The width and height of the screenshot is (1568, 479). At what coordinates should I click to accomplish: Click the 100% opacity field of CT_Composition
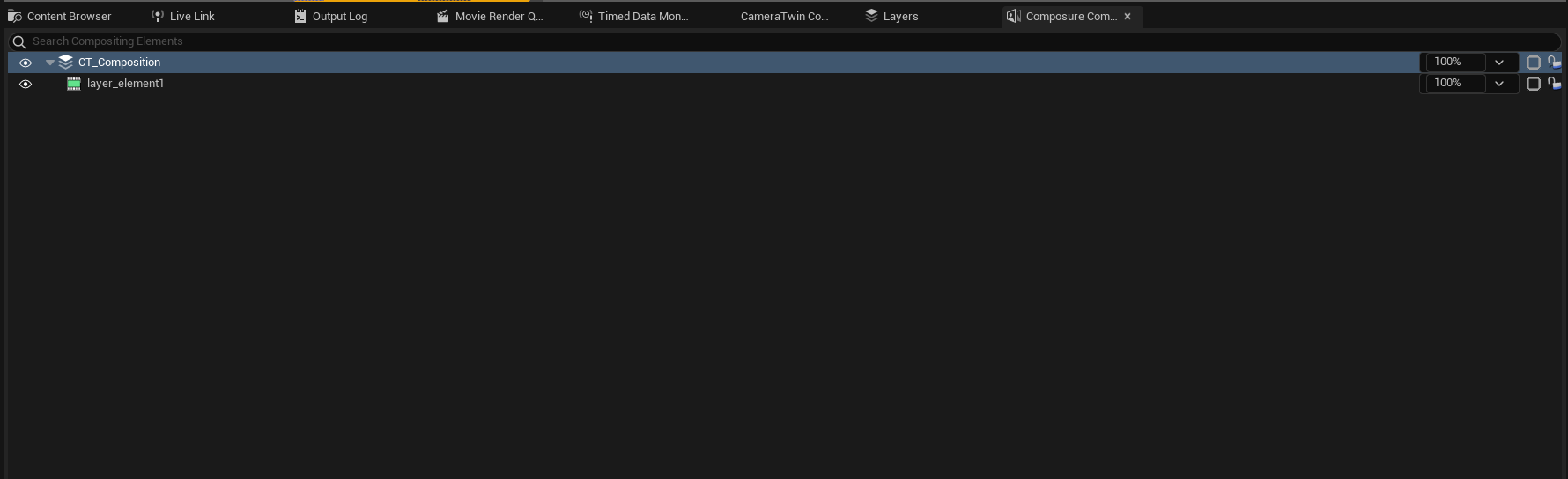[x=1453, y=63]
